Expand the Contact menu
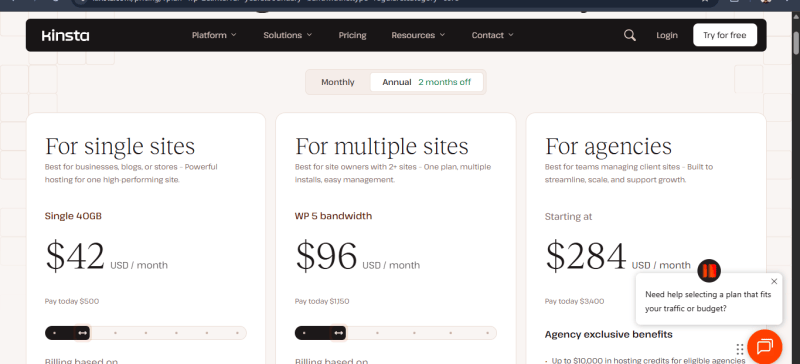Screen dimensions: 800x364 pyautogui.click(x=492, y=35)
